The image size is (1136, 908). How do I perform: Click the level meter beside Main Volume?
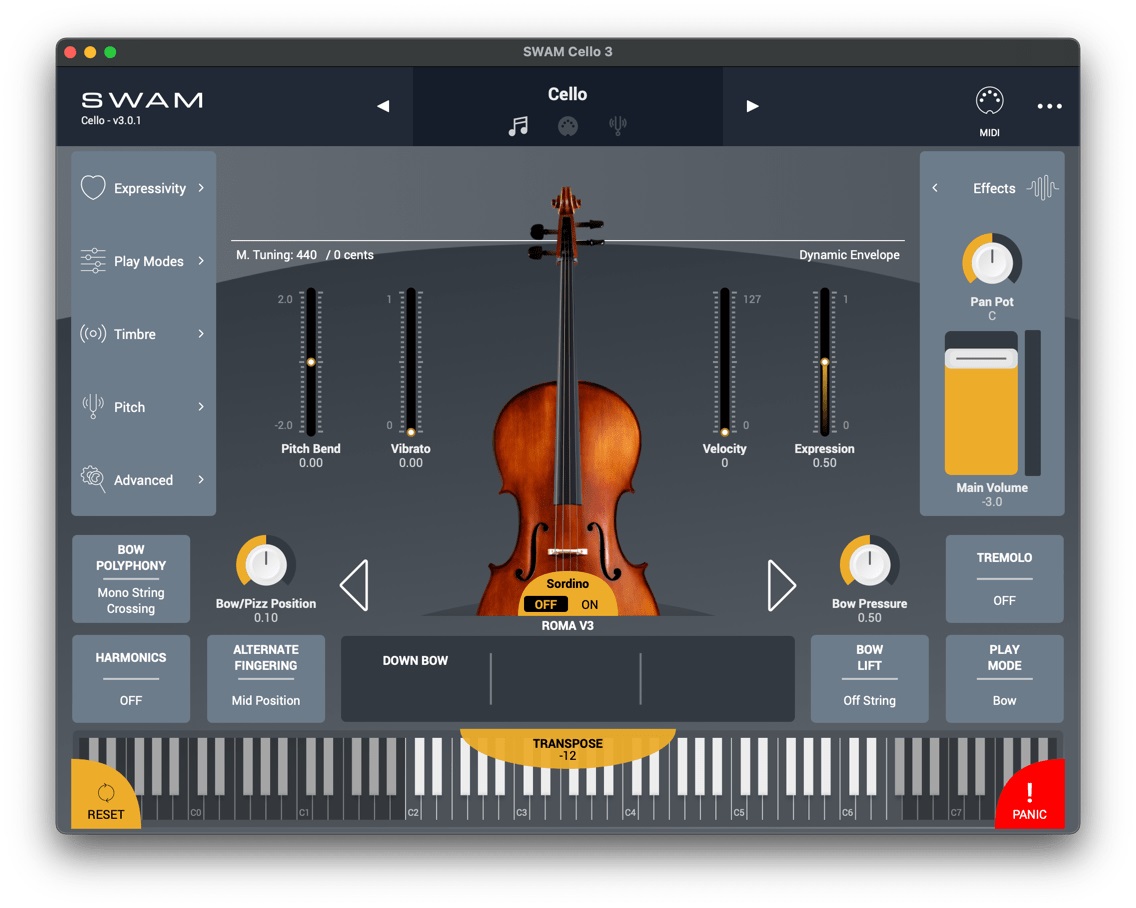click(1032, 403)
